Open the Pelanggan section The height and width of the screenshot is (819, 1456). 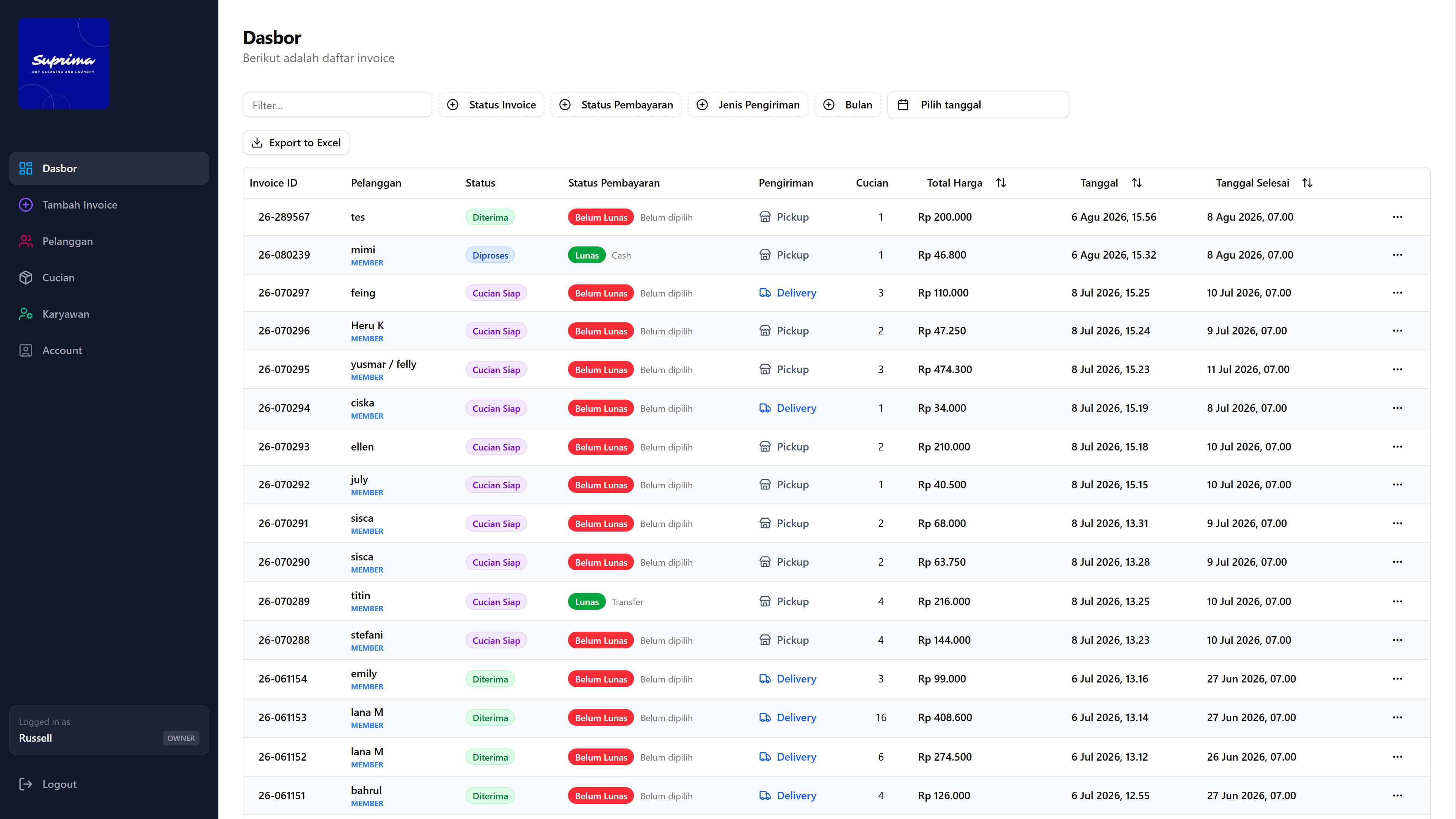coord(109,242)
